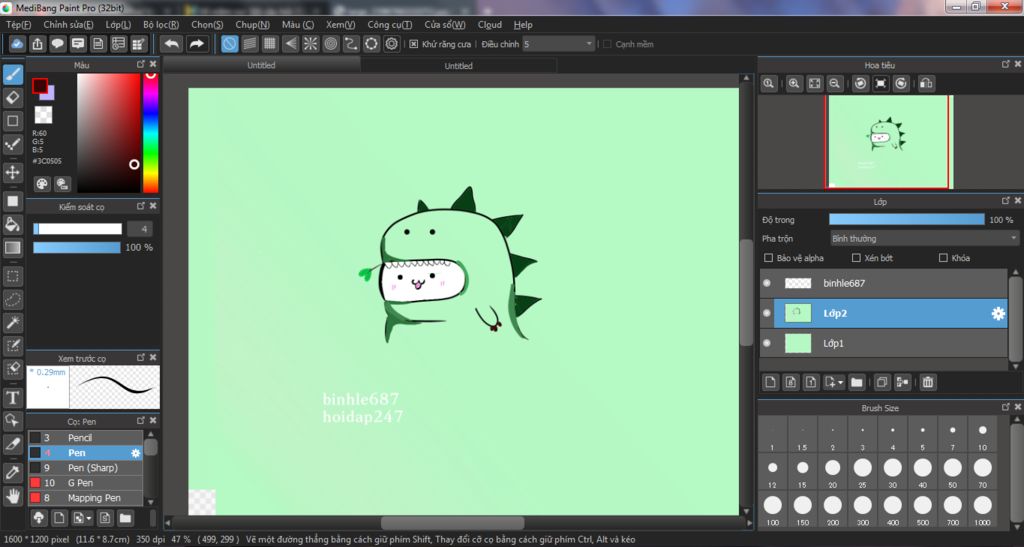Pick brush size 100 in Brush Size panel
Viewport: 1024px width, 547px height.
(773, 509)
